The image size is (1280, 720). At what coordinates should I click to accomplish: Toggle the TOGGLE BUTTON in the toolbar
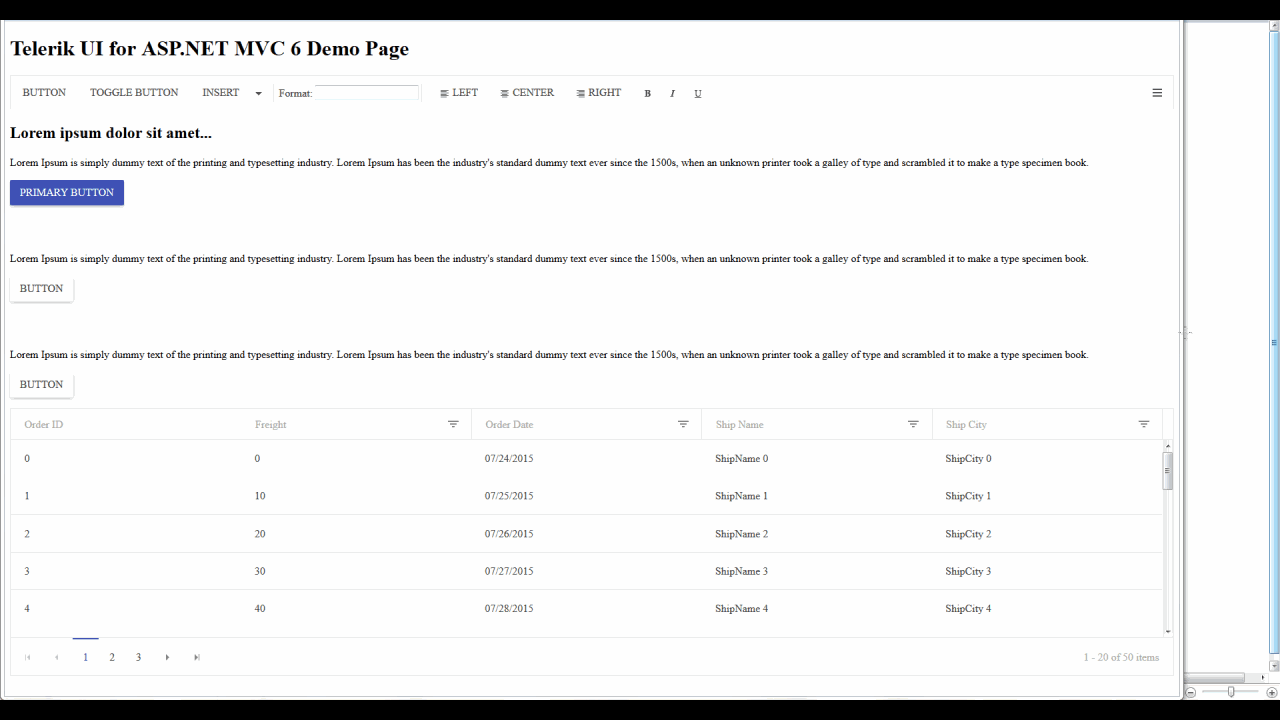click(134, 93)
